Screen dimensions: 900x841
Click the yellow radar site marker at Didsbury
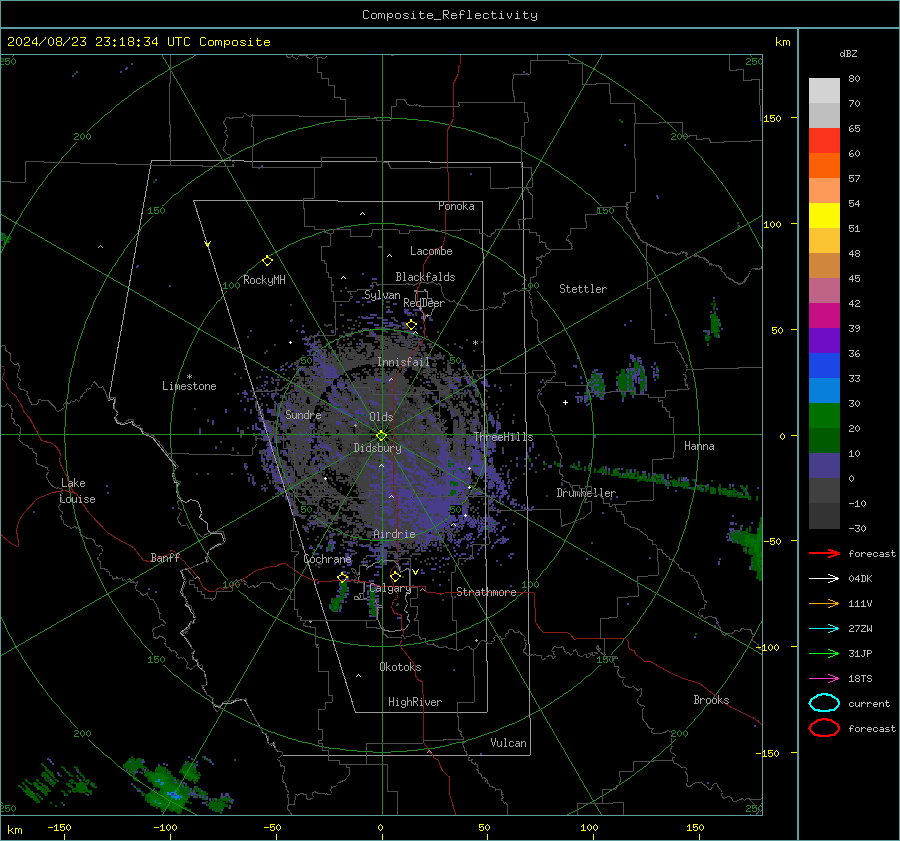click(382, 435)
